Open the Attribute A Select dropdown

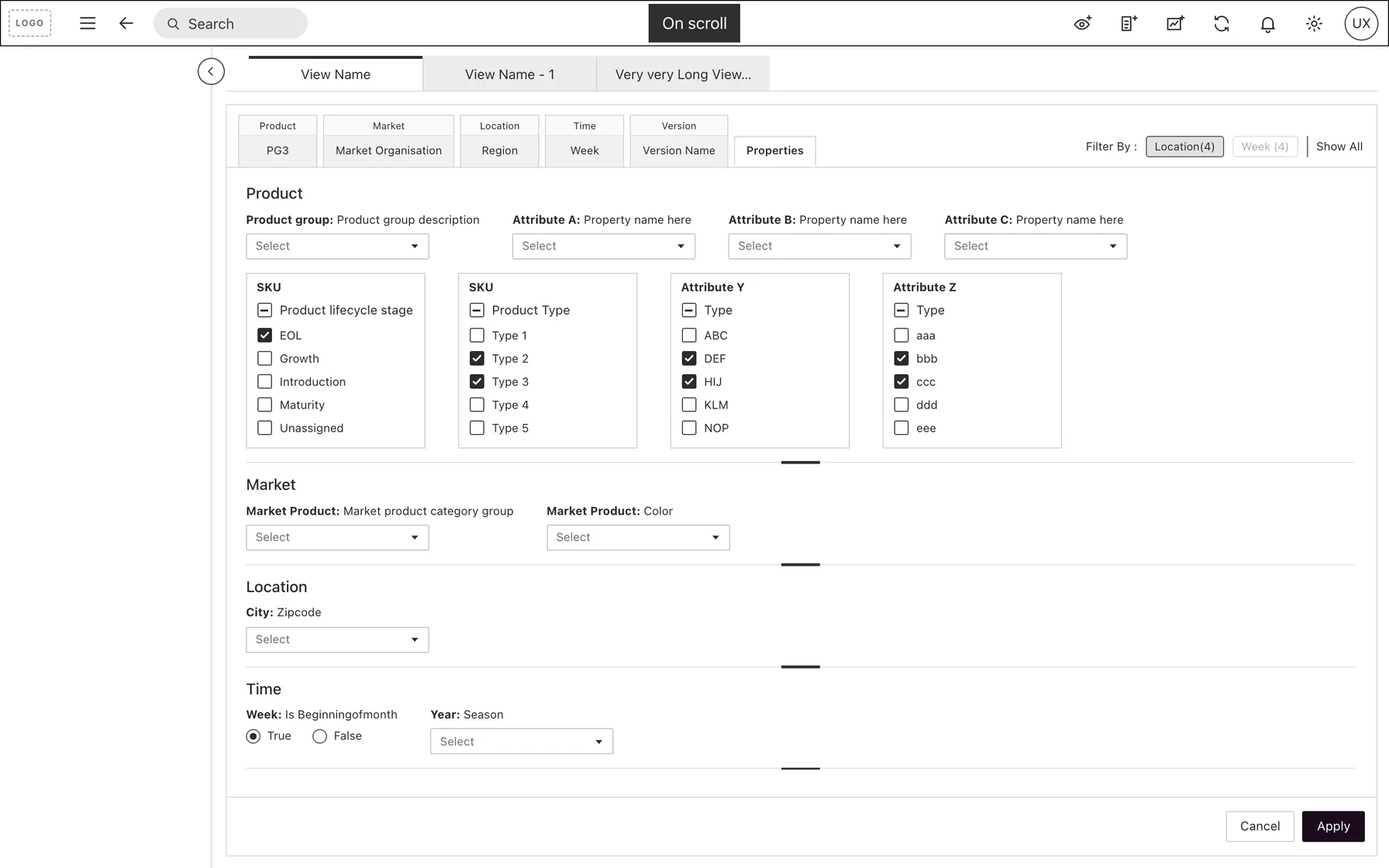pyautogui.click(x=603, y=246)
